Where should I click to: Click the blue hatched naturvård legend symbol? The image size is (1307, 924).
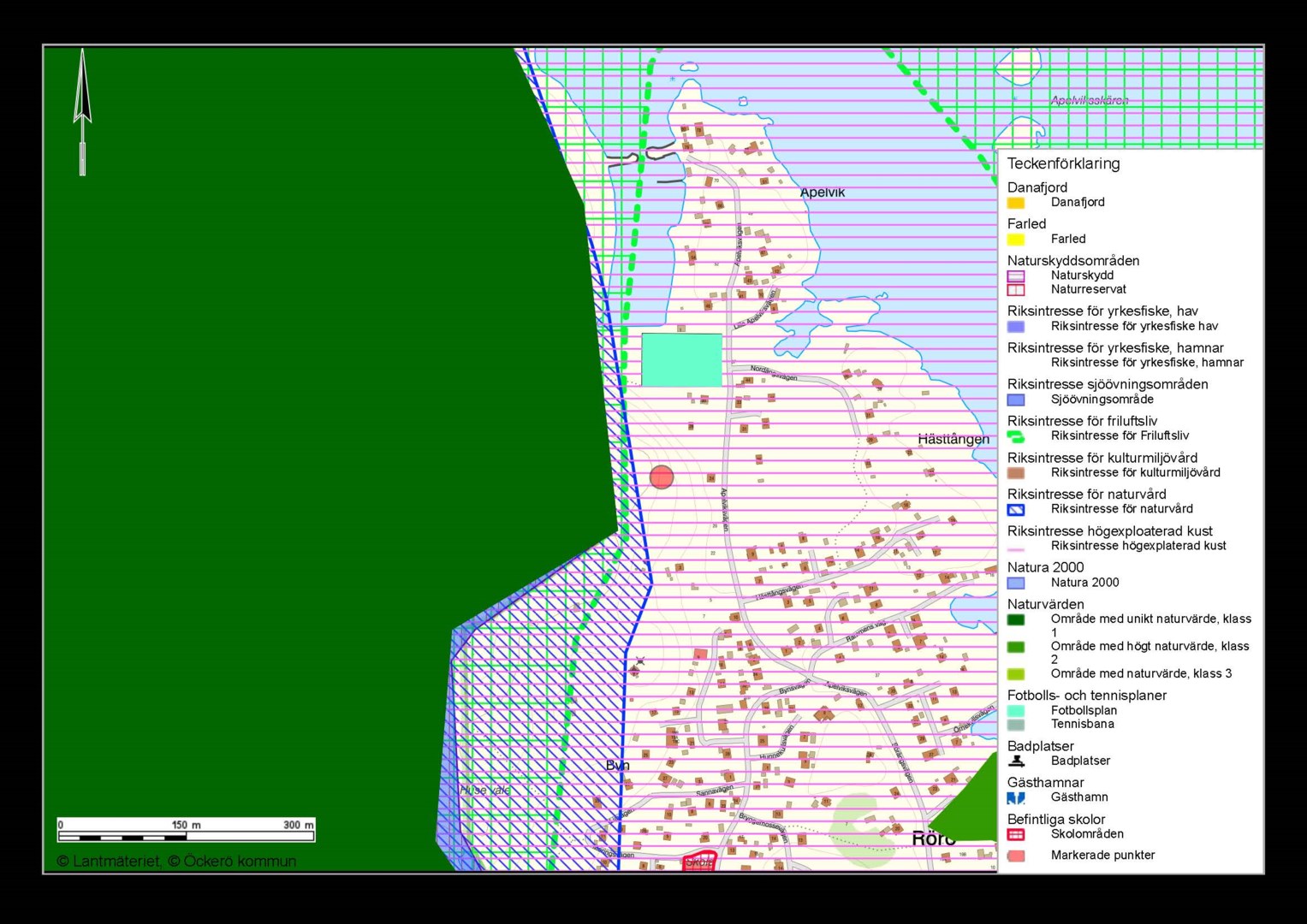pos(1016,510)
